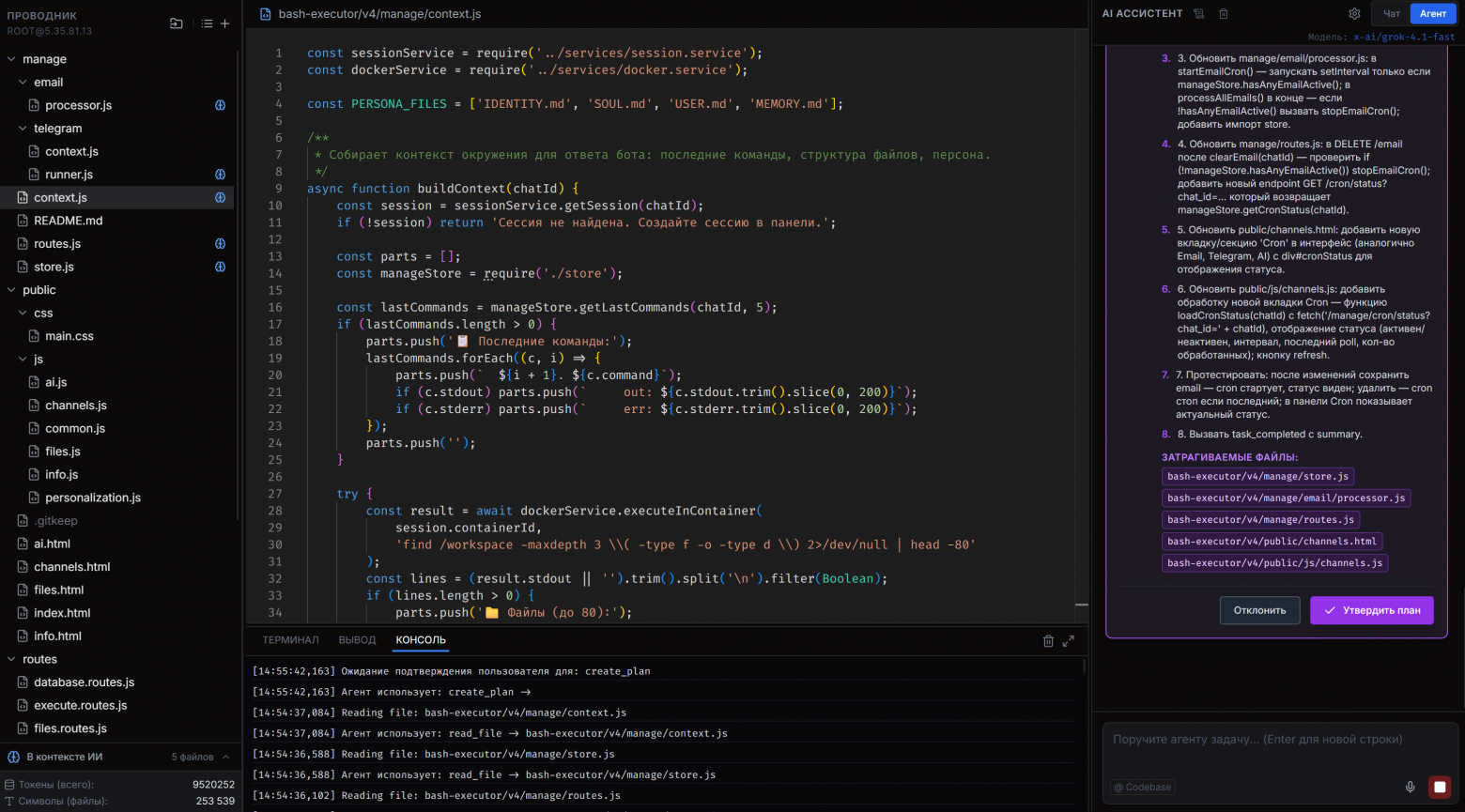Viewport: 1465px width, 812px height.
Task: Open the Вывод tab
Action: pos(357,640)
